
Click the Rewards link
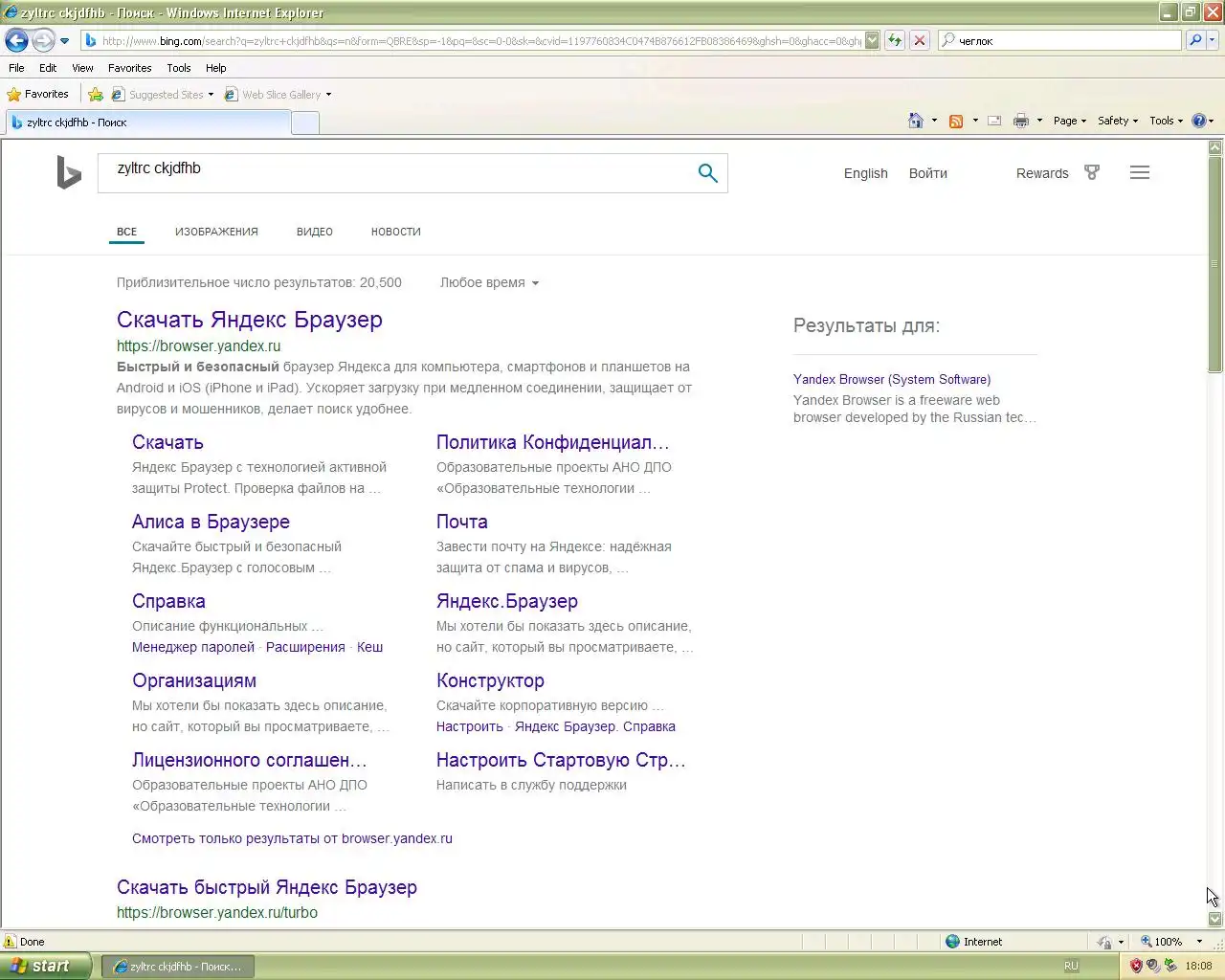(1042, 173)
